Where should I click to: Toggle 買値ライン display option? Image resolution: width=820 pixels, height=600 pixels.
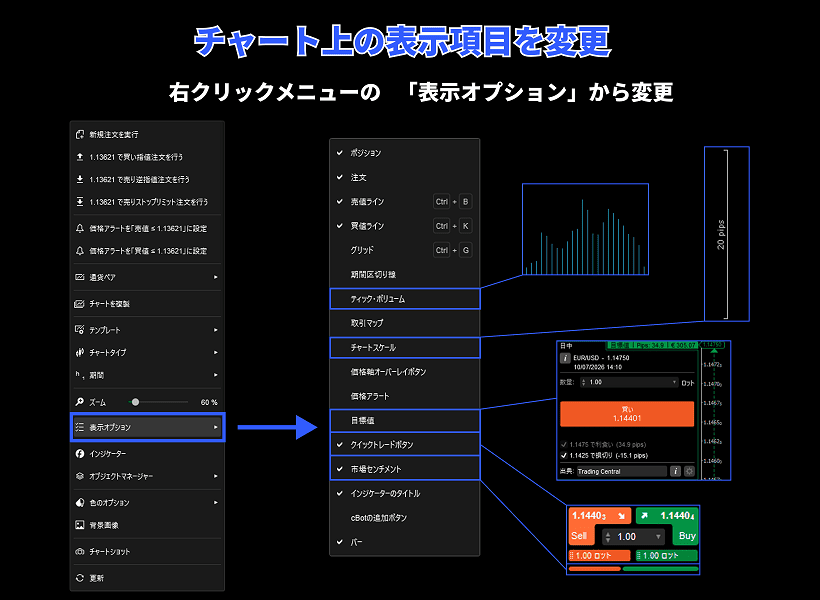(405, 226)
